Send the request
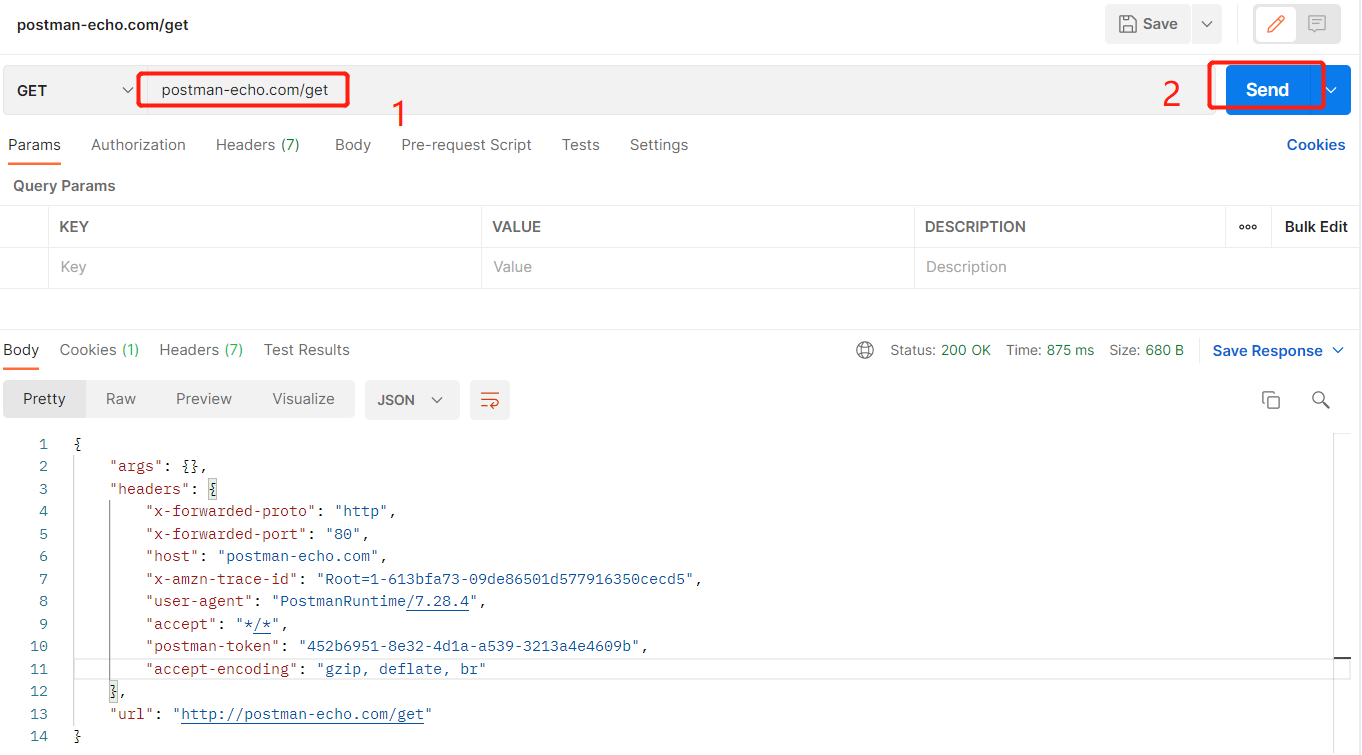 pyautogui.click(x=1267, y=90)
